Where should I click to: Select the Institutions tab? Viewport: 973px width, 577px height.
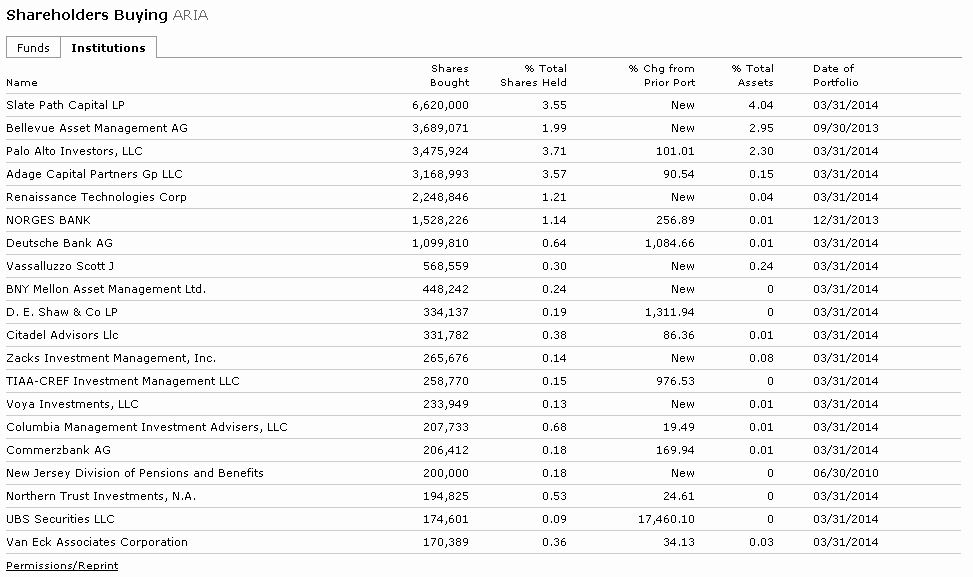tap(109, 47)
